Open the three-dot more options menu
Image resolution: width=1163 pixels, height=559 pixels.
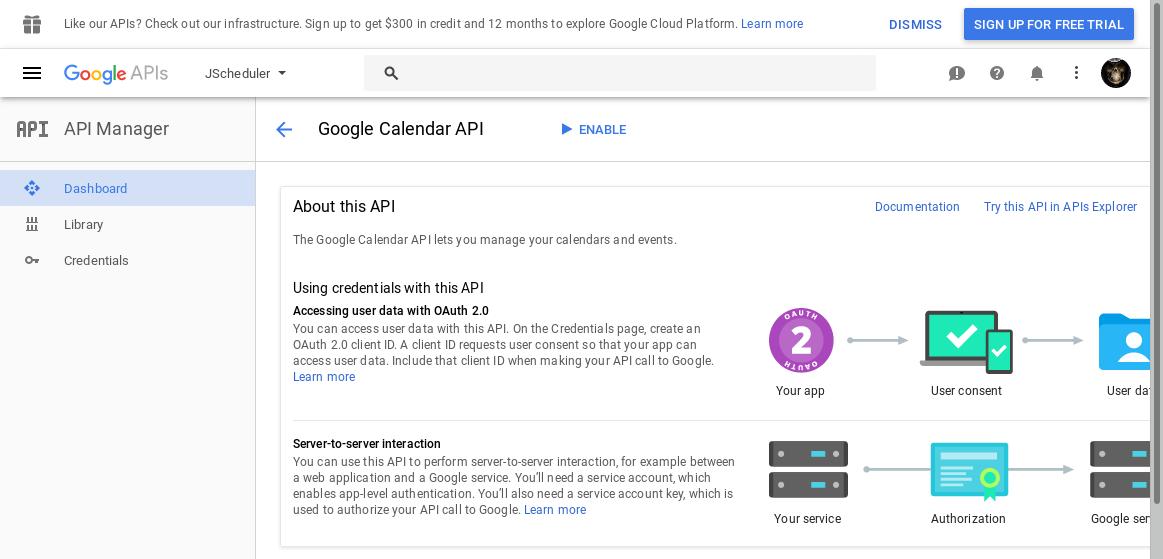[1076, 73]
